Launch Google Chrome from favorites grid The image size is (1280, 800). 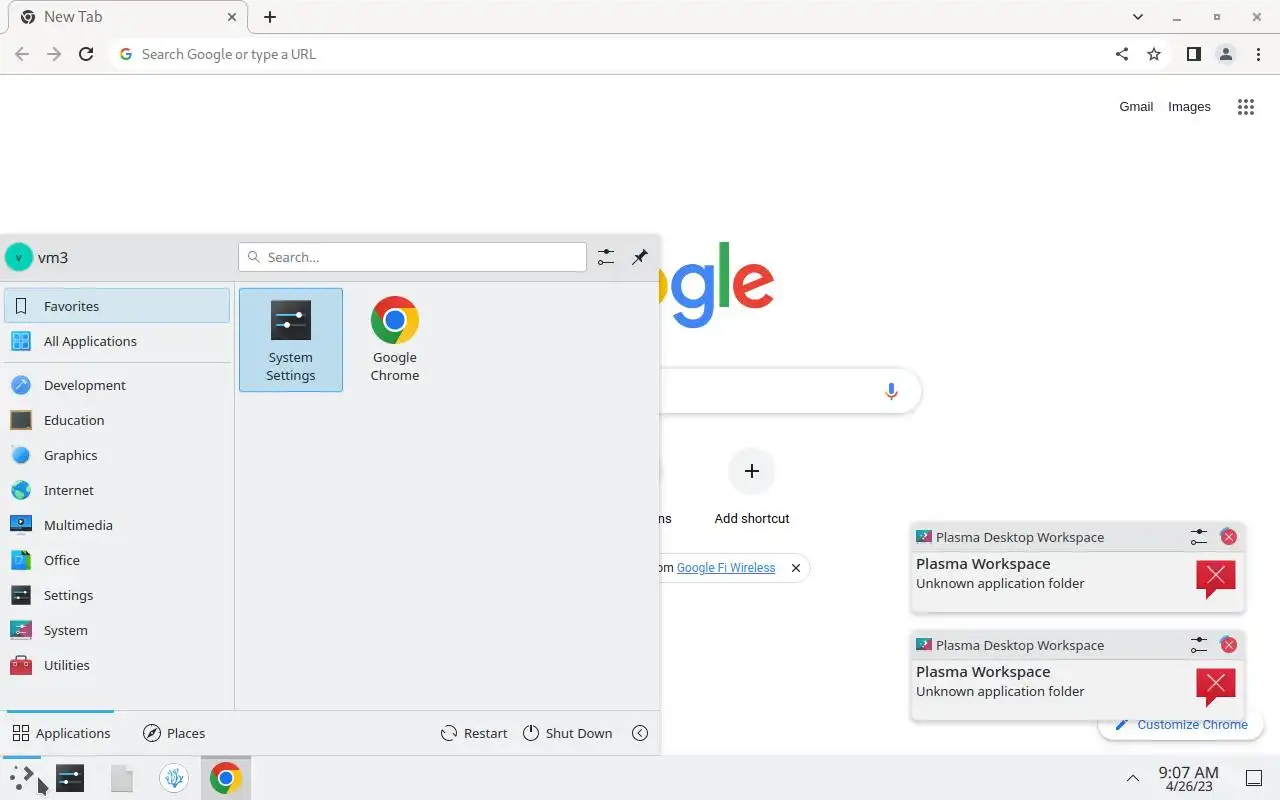[x=395, y=340]
